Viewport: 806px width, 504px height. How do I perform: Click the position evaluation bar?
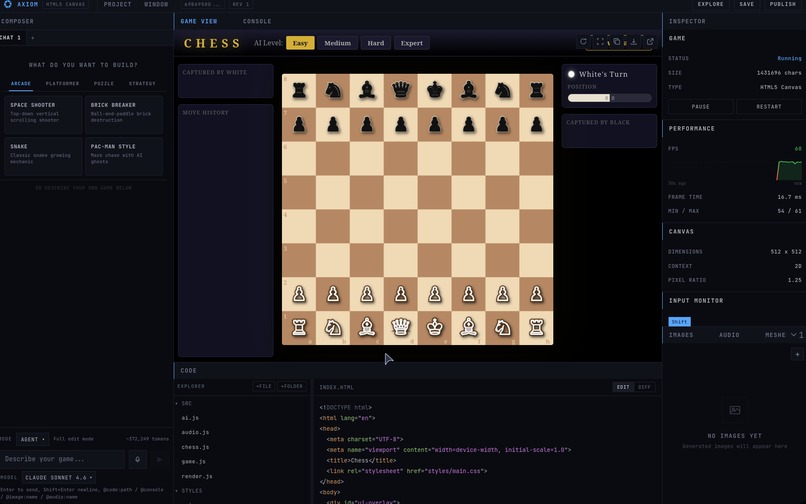pyautogui.click(x=610, y=98)
